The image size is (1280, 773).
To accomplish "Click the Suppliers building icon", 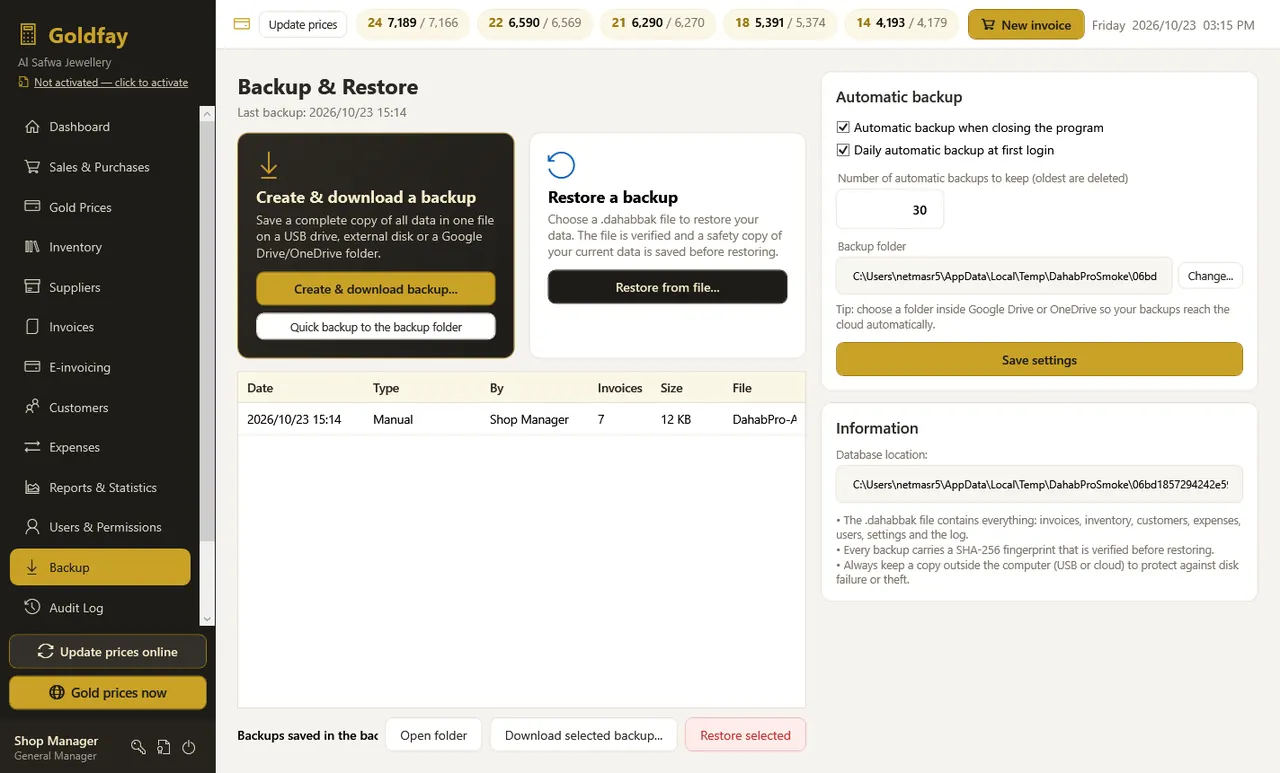I will [x=31, y=287].
